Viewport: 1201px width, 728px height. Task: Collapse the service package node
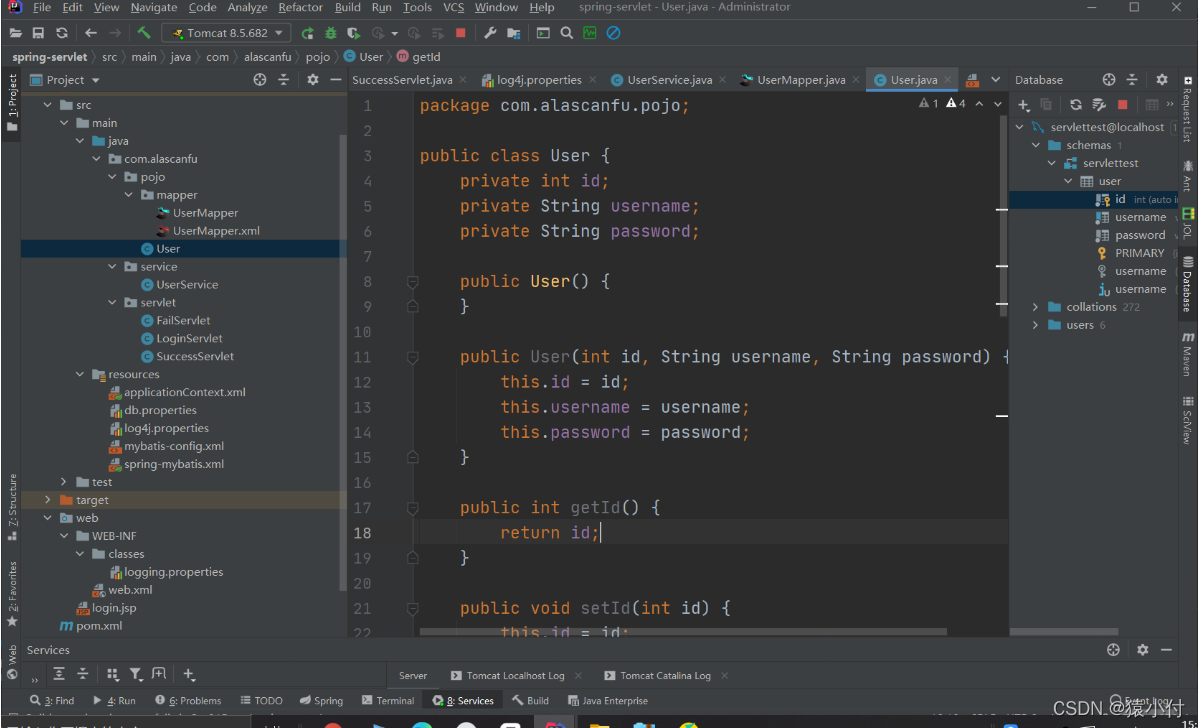114,267
